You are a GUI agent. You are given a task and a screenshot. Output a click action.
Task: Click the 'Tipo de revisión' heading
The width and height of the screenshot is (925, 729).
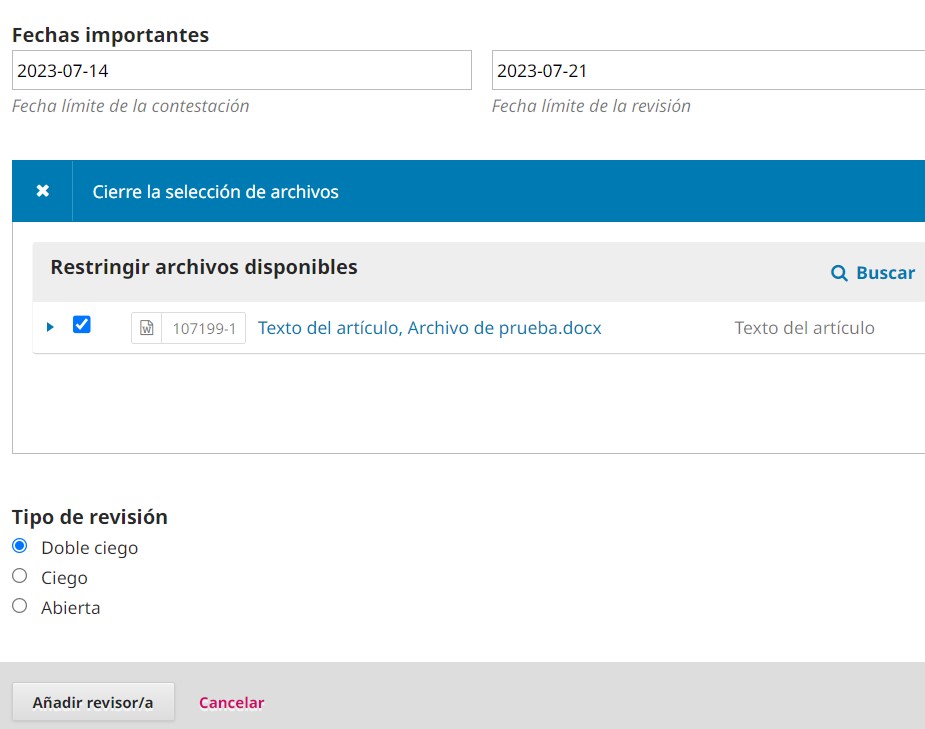[x=90, y=517]
